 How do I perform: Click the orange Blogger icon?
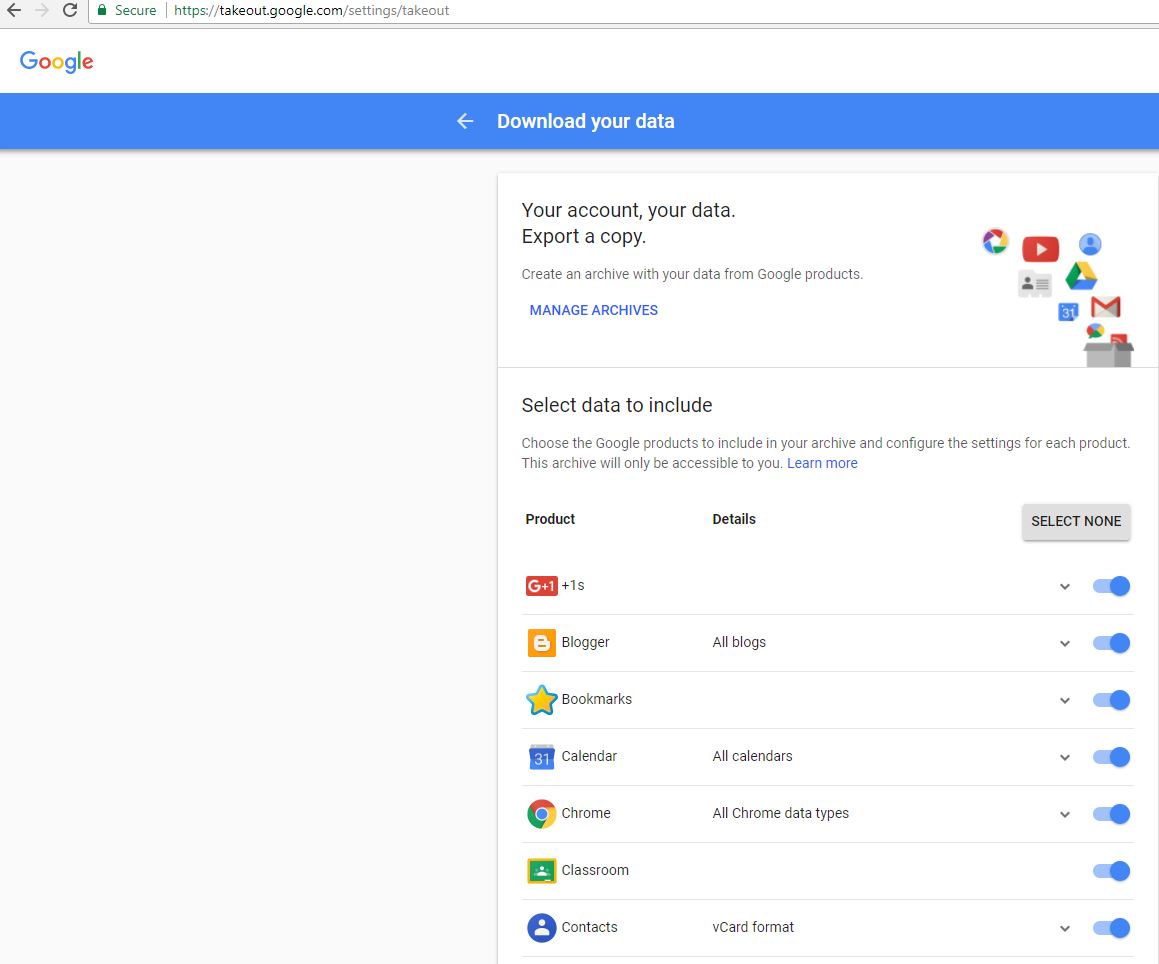tap(541, 643)
